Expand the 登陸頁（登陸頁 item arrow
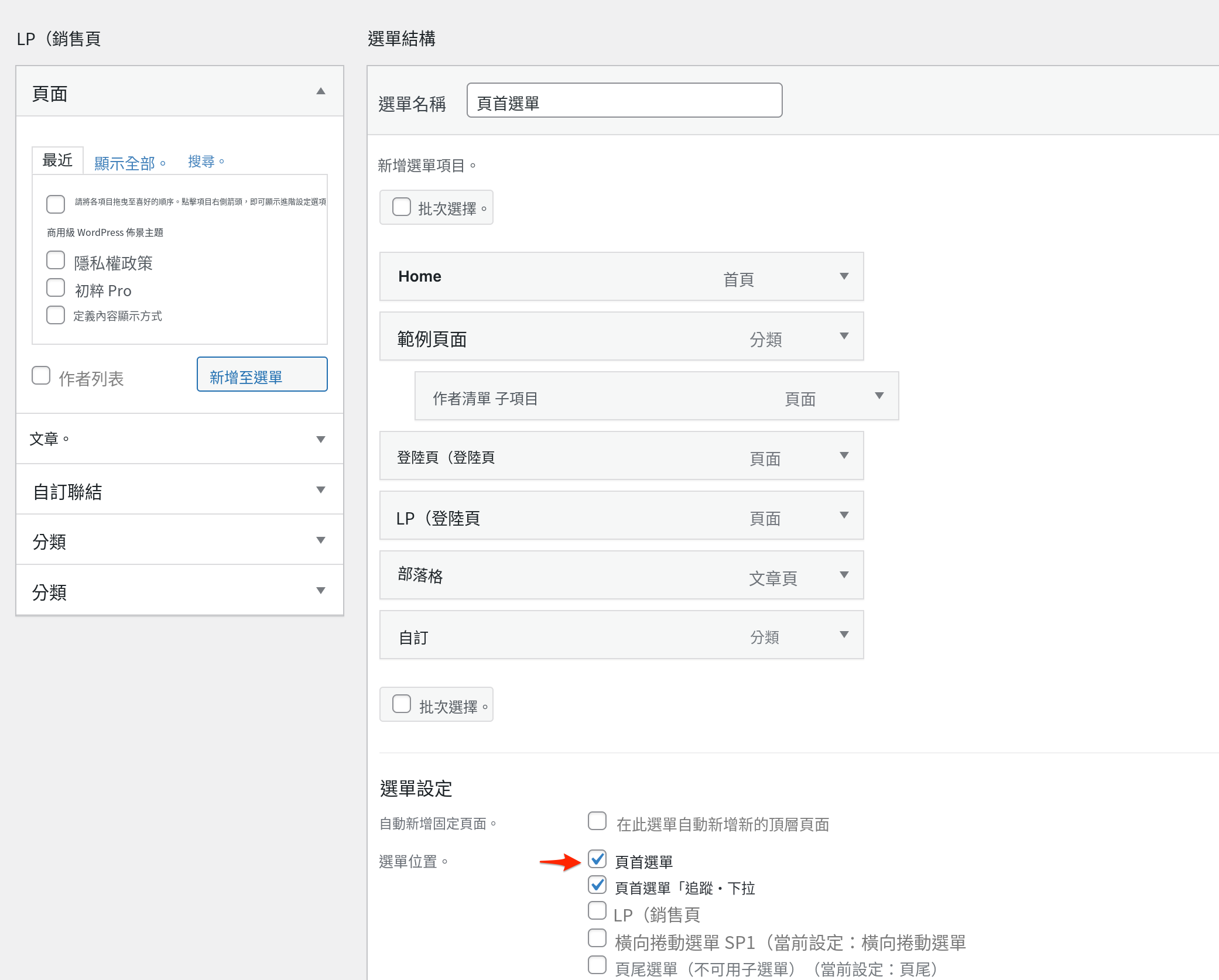The height and width of the screenshot is (980, 1219). 844,455
